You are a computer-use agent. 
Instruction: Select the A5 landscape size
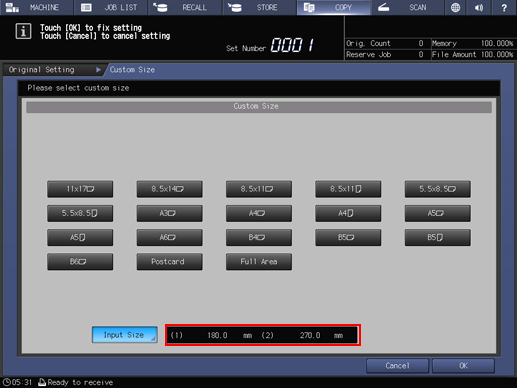pyautogui.click(x=438, y=213)
